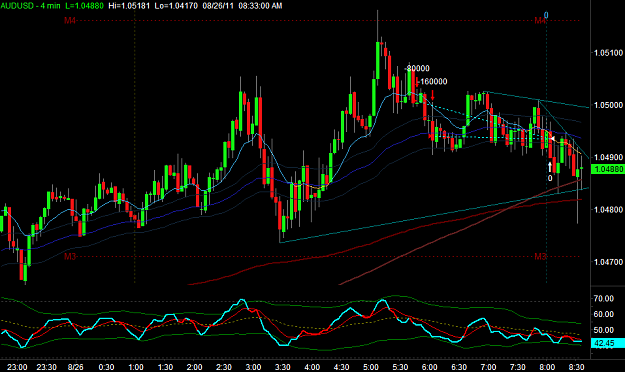Click the white up arrow trade marker
625x372 pixels.
coord(550,167)
